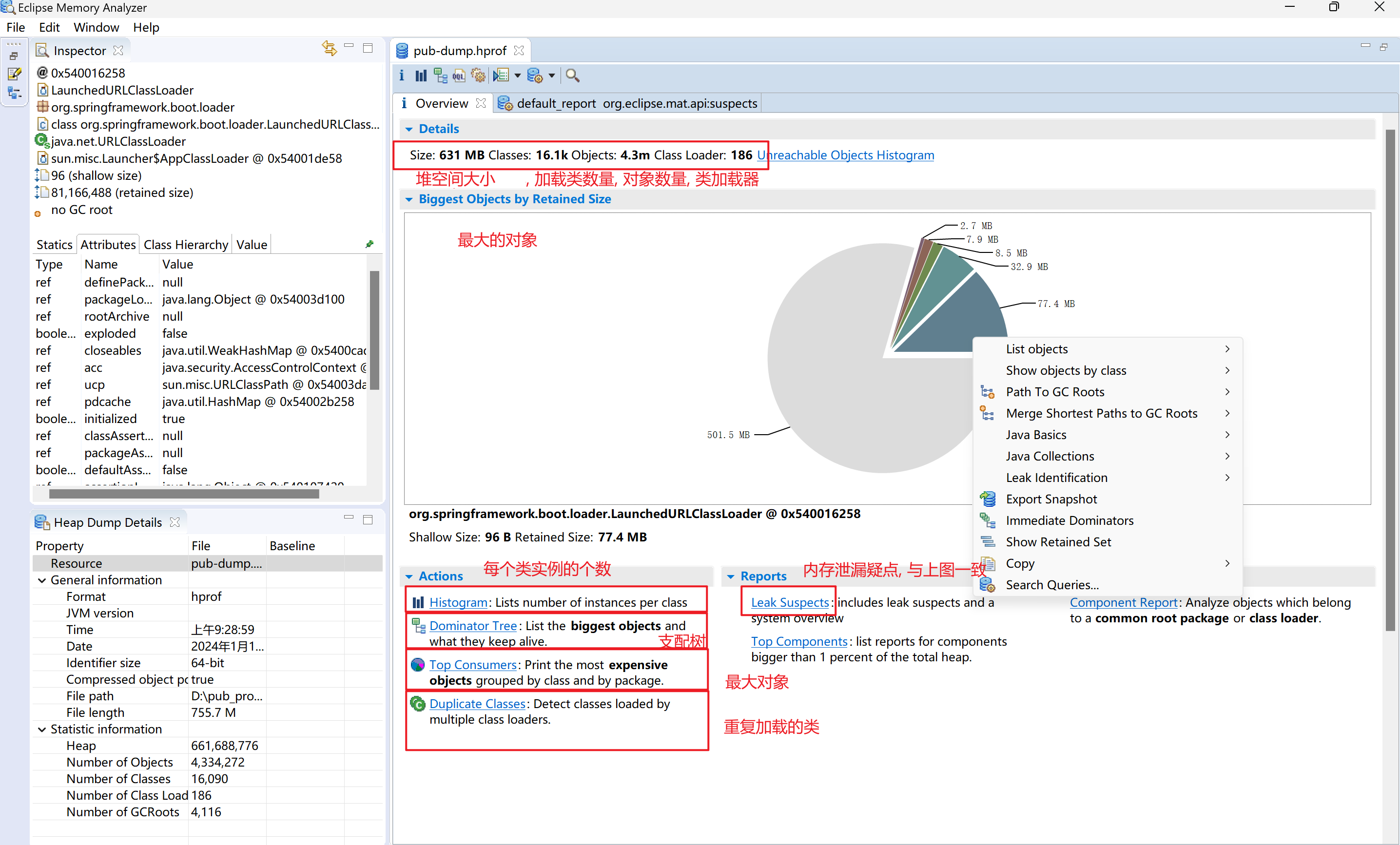Collapse the Details section

[409, 130]
